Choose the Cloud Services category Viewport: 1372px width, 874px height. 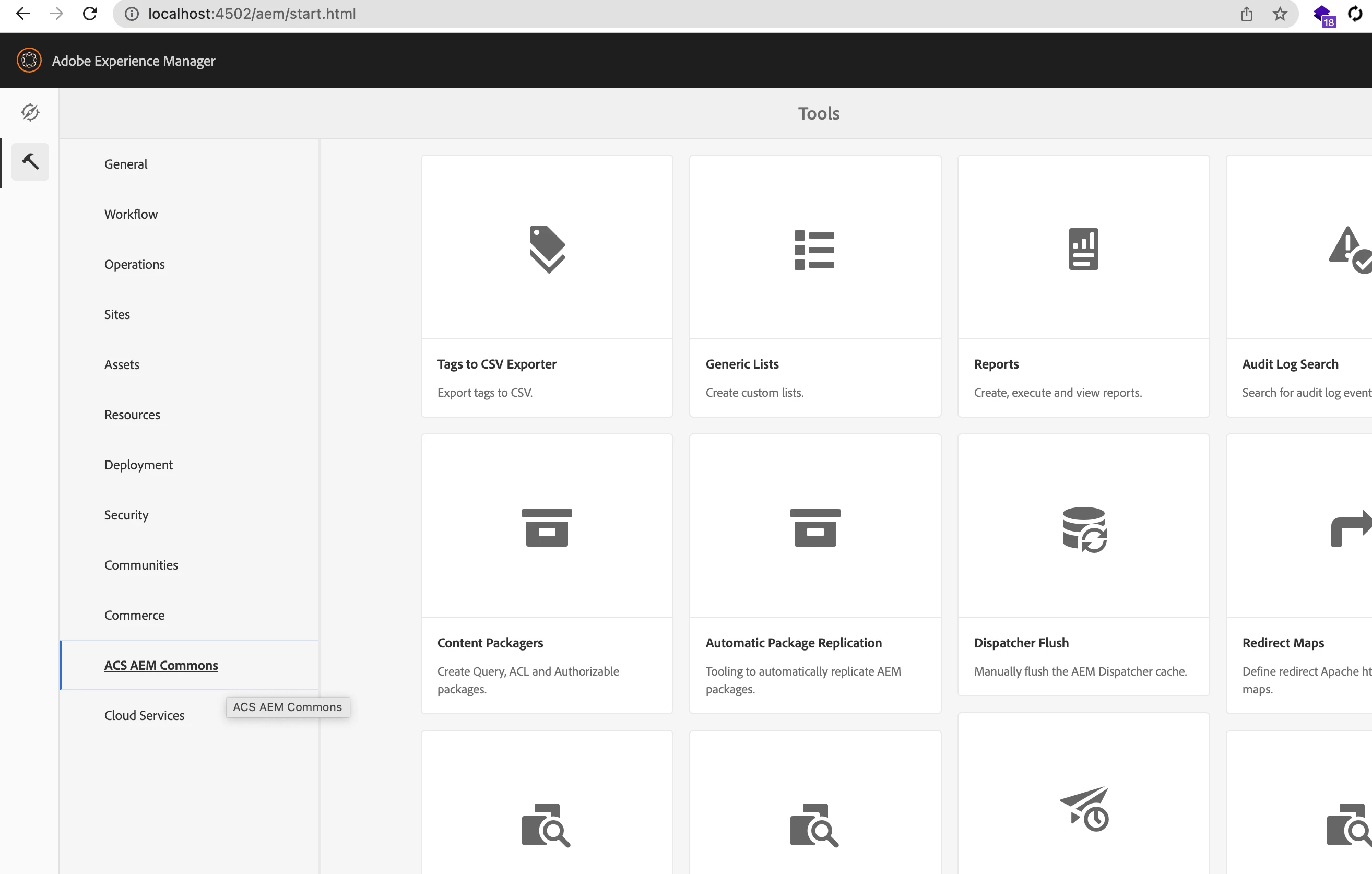[x=144, y=716]
